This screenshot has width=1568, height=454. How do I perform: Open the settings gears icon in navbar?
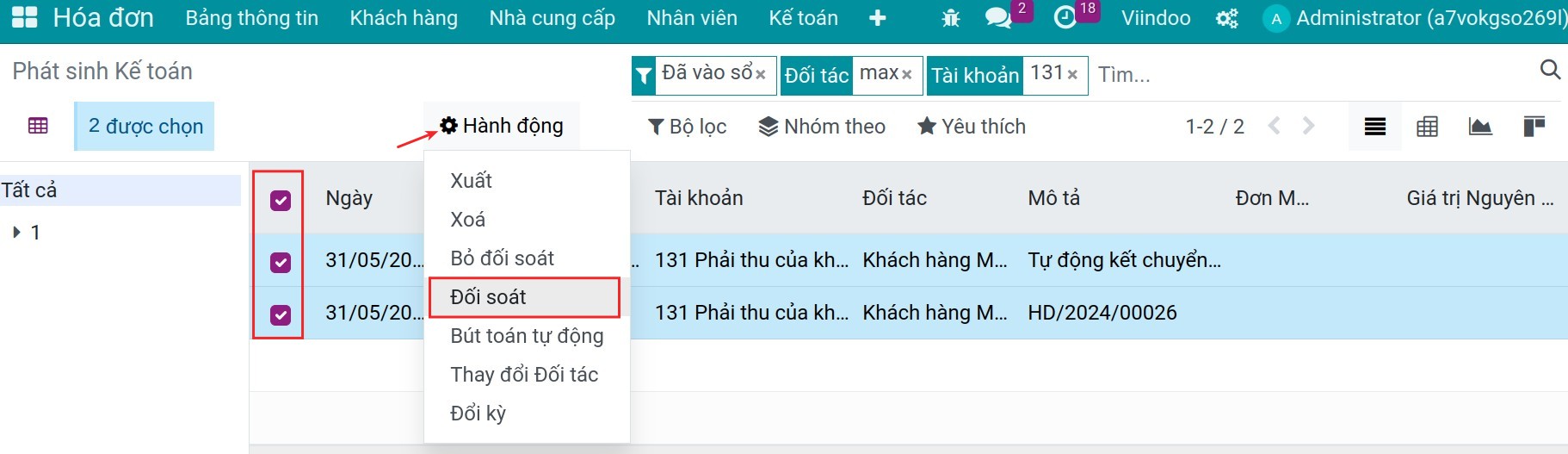click(1226, 18)
